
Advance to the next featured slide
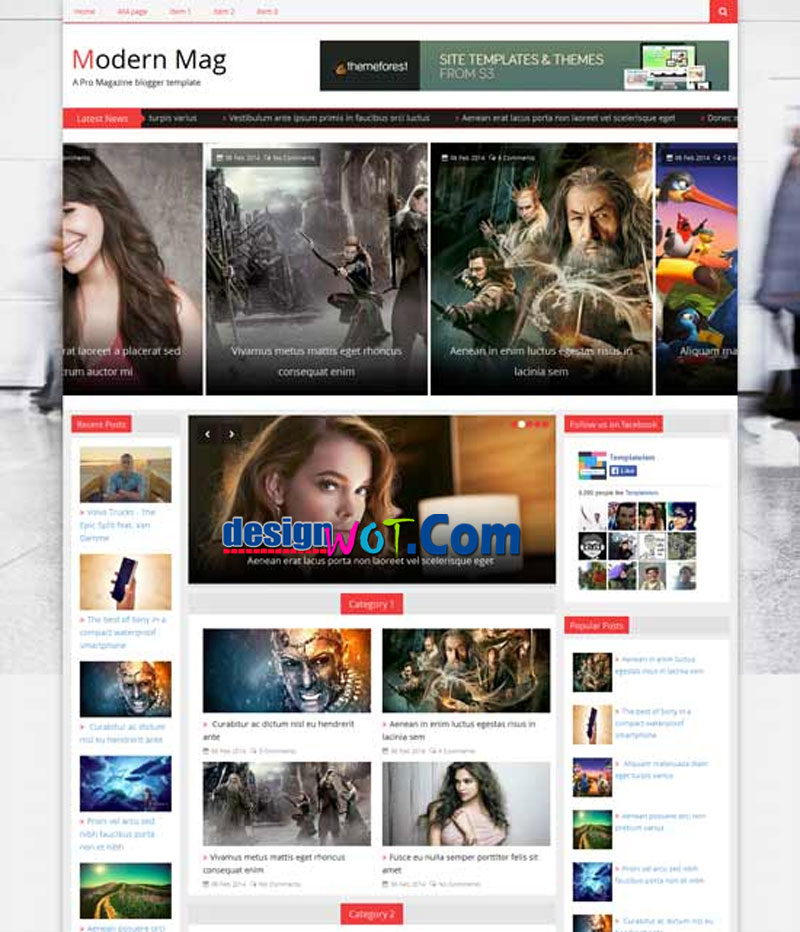tap(231, 434)
